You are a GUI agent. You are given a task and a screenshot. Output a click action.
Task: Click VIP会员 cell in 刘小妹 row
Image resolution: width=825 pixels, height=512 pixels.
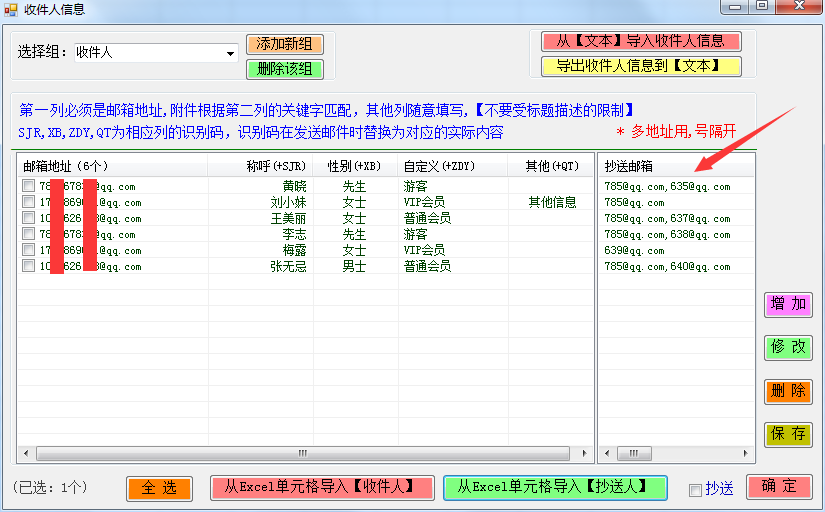[x=424, y=202]
